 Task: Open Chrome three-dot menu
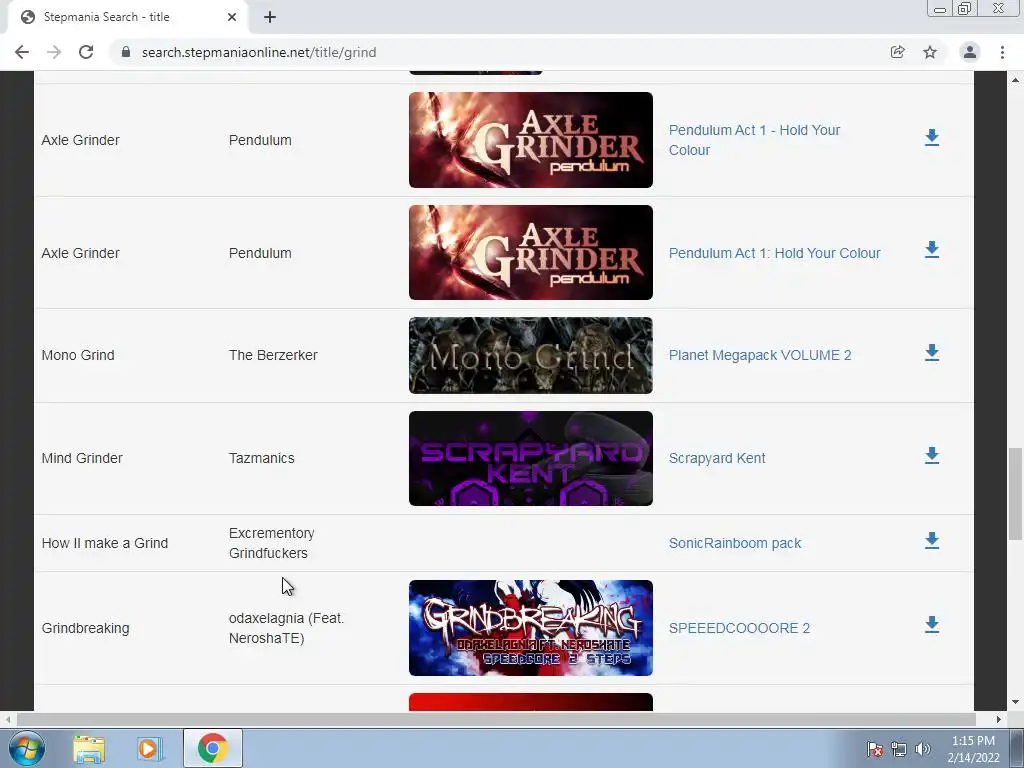(1002, 52)
